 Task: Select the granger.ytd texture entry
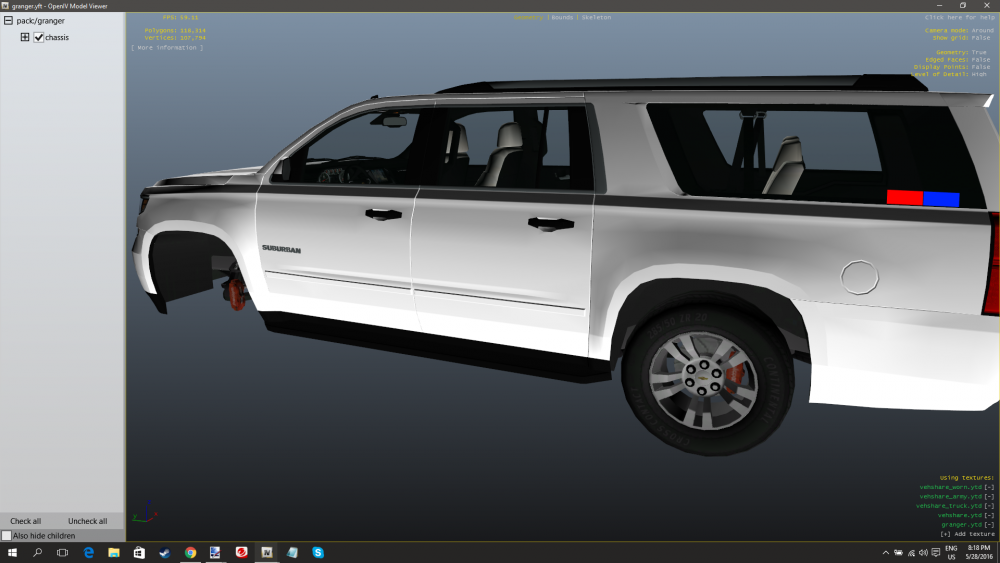961,525
